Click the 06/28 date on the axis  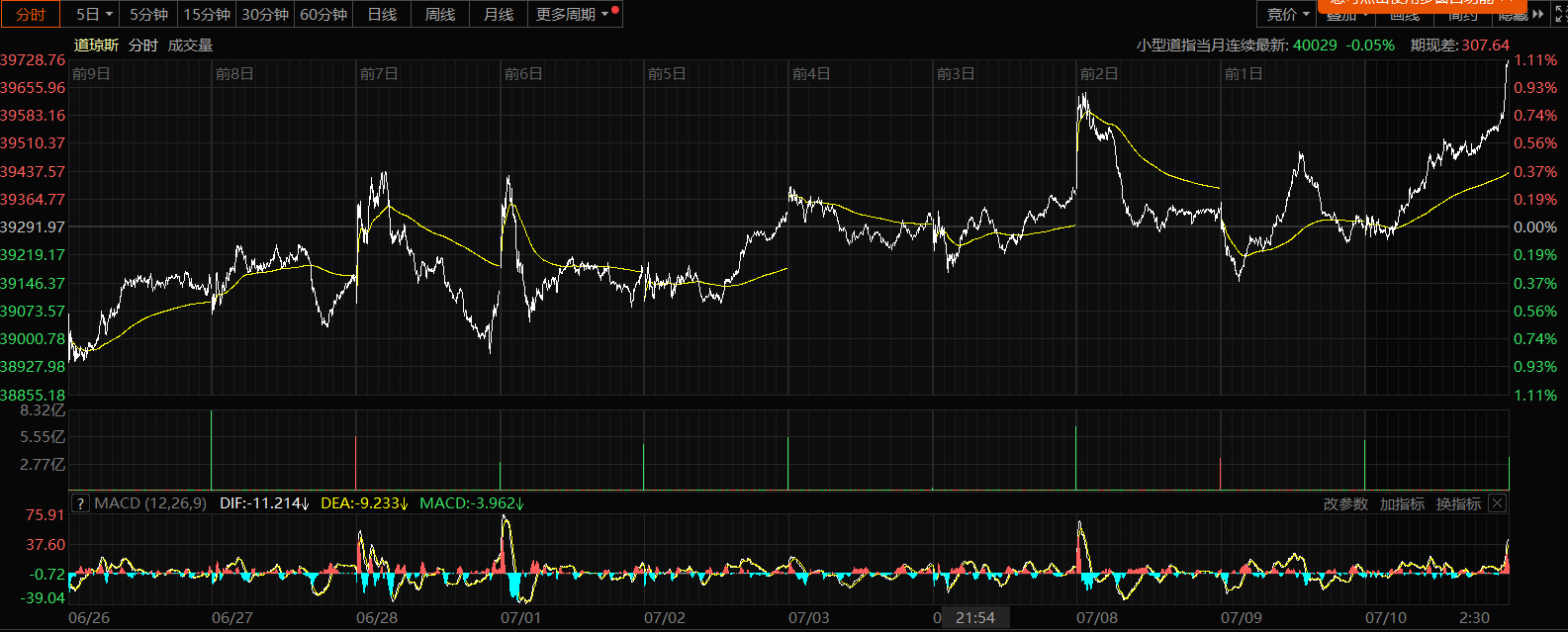click(377, 618)
